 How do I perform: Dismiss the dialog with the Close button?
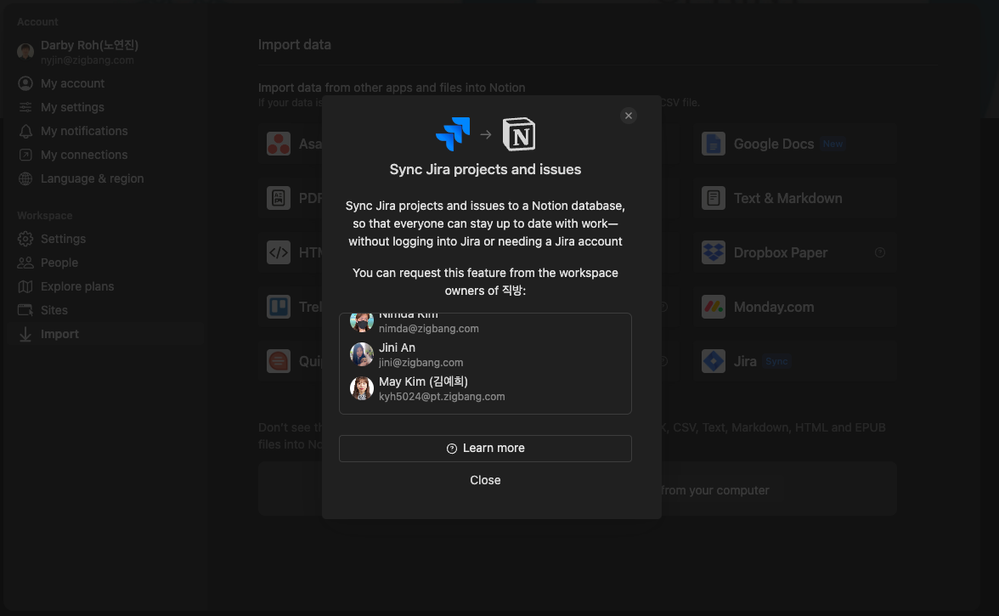485,480
